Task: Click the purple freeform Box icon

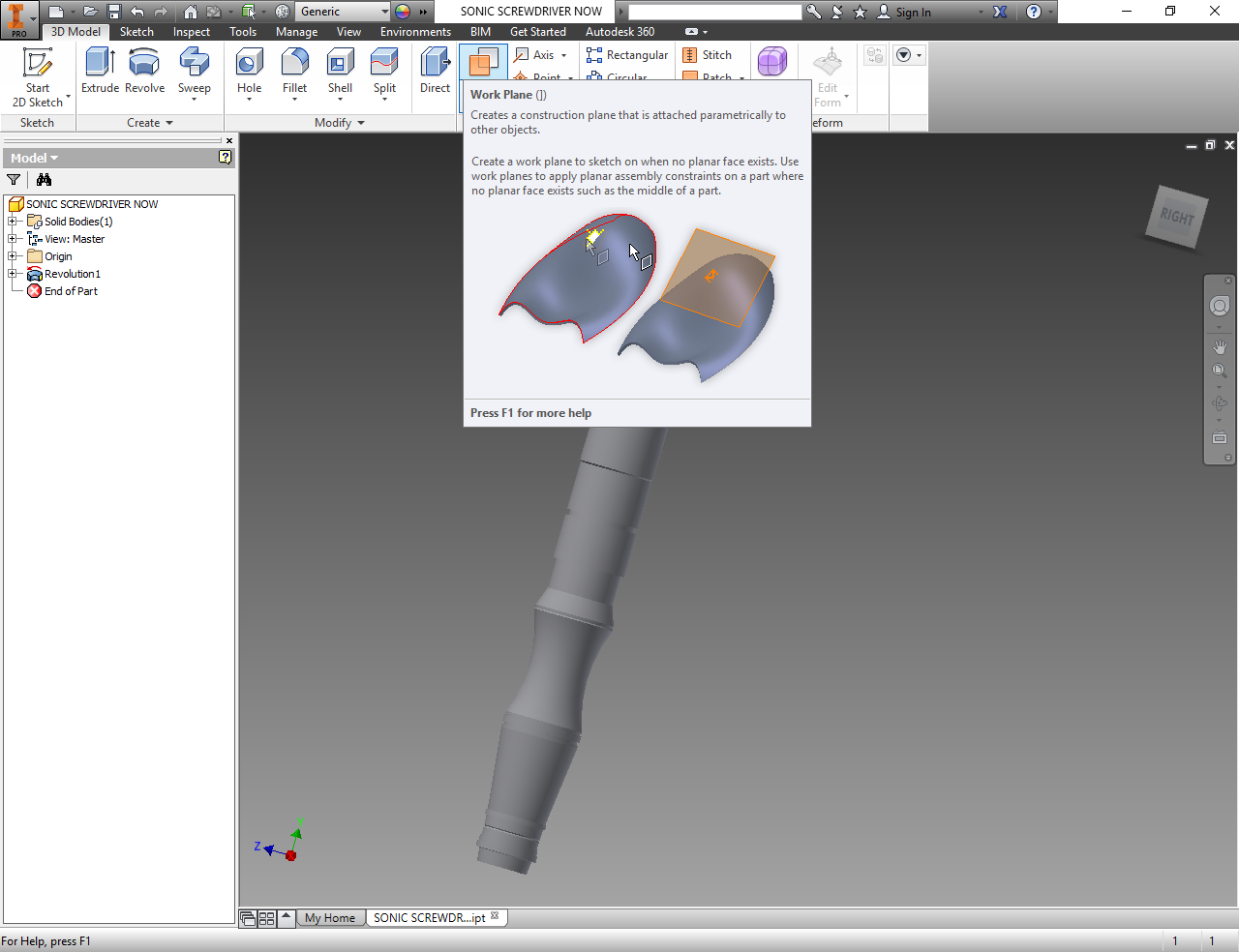Action: click(x=771, y=61)
